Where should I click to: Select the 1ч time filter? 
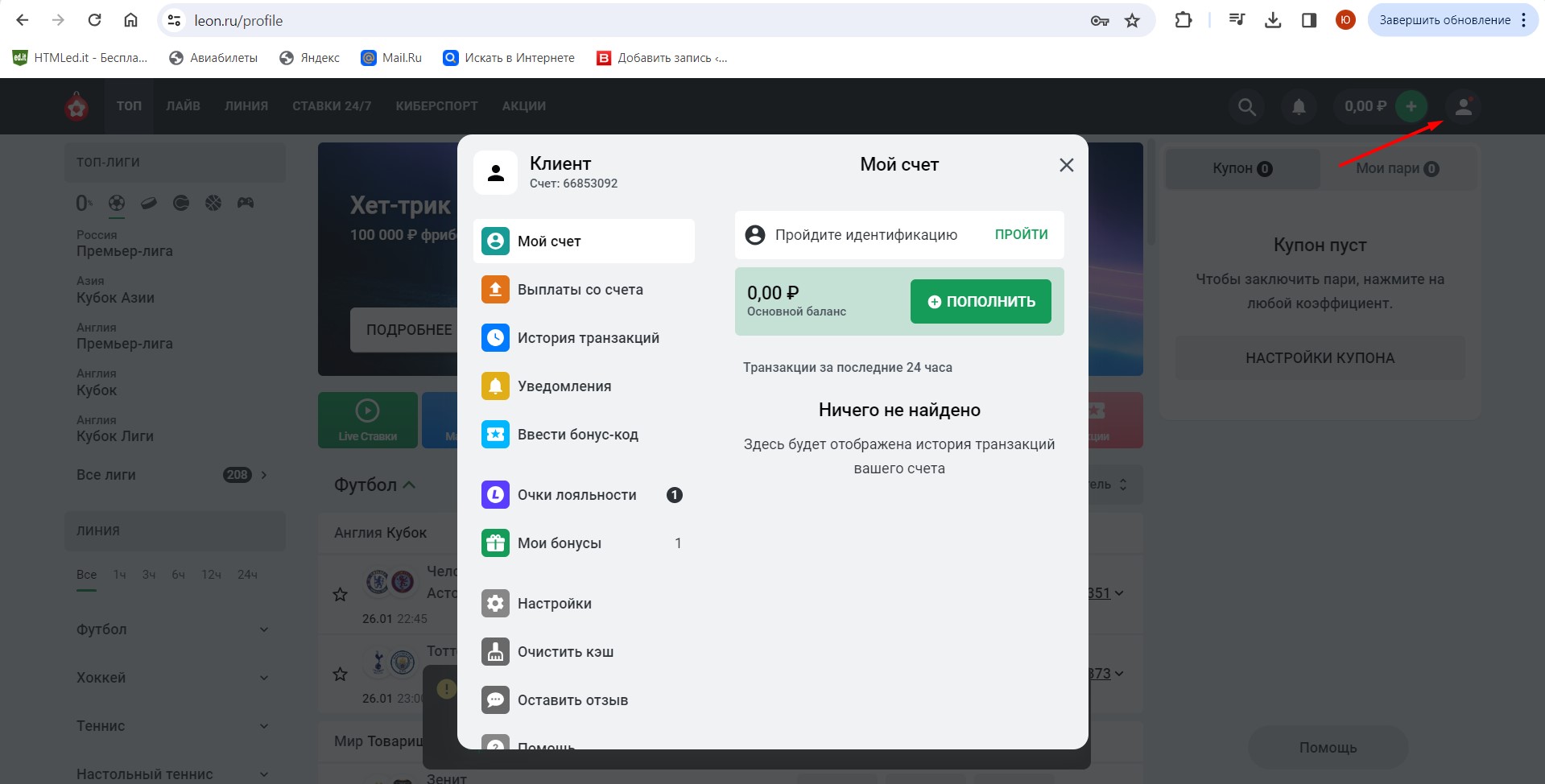click(x=119, y=575)
